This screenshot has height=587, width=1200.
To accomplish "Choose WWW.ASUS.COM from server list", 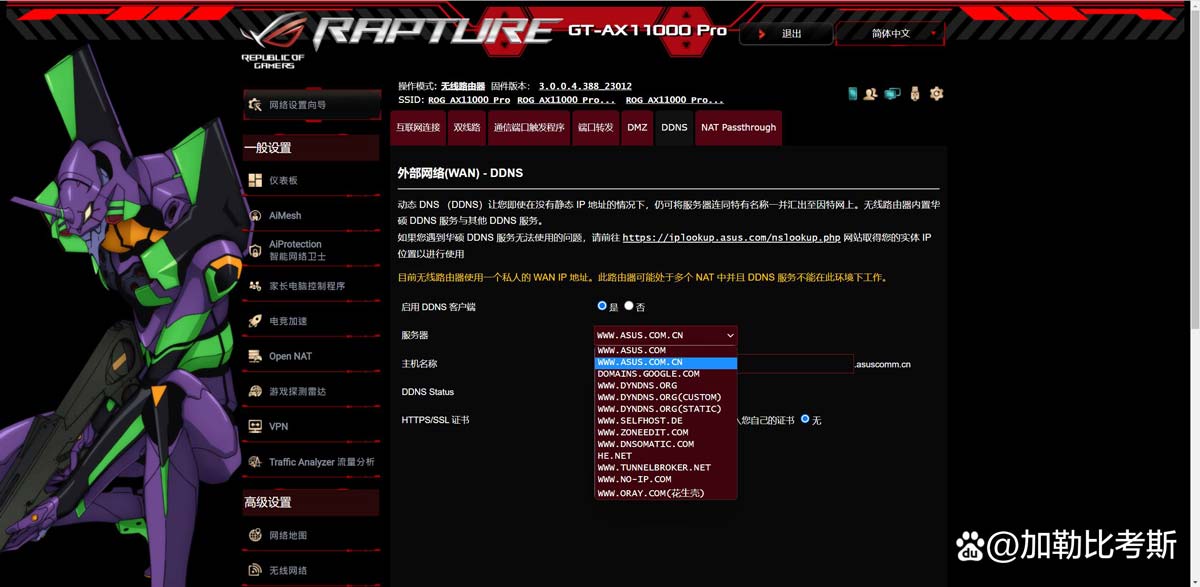I will tap(666, 351).
